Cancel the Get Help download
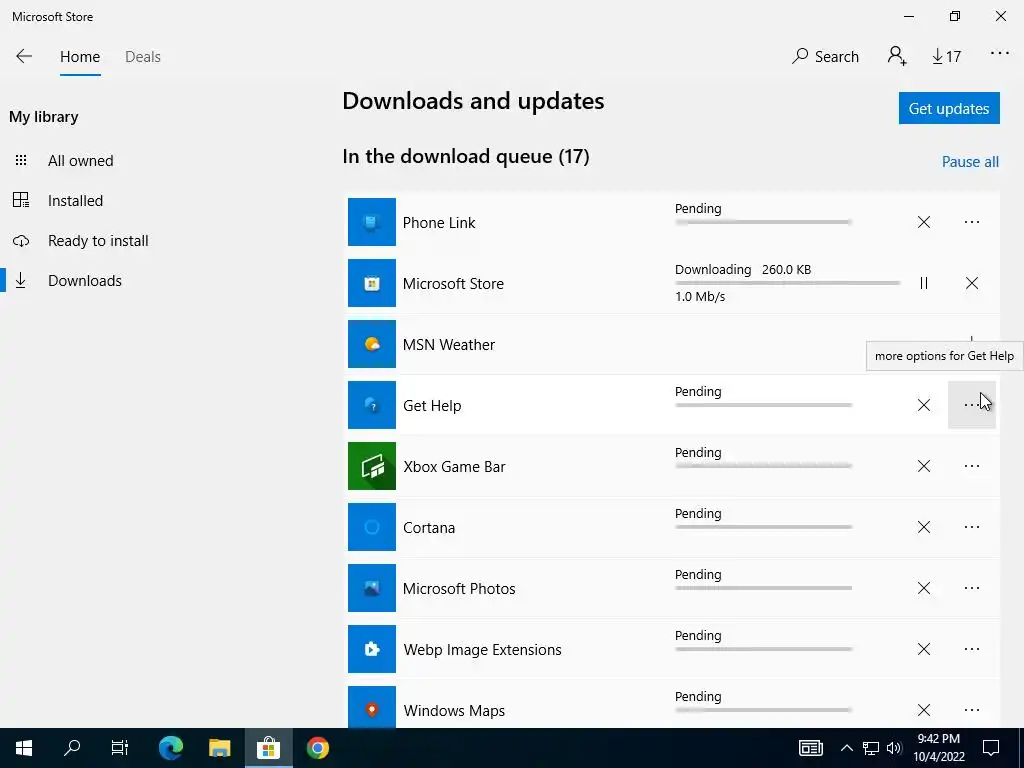Image resolution: width=1024 pixels, height=768 pixels. [923, 405]
